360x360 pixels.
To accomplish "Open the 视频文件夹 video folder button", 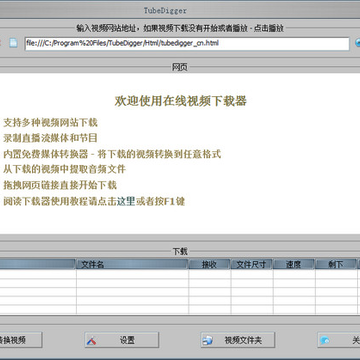I will [238, 340].
